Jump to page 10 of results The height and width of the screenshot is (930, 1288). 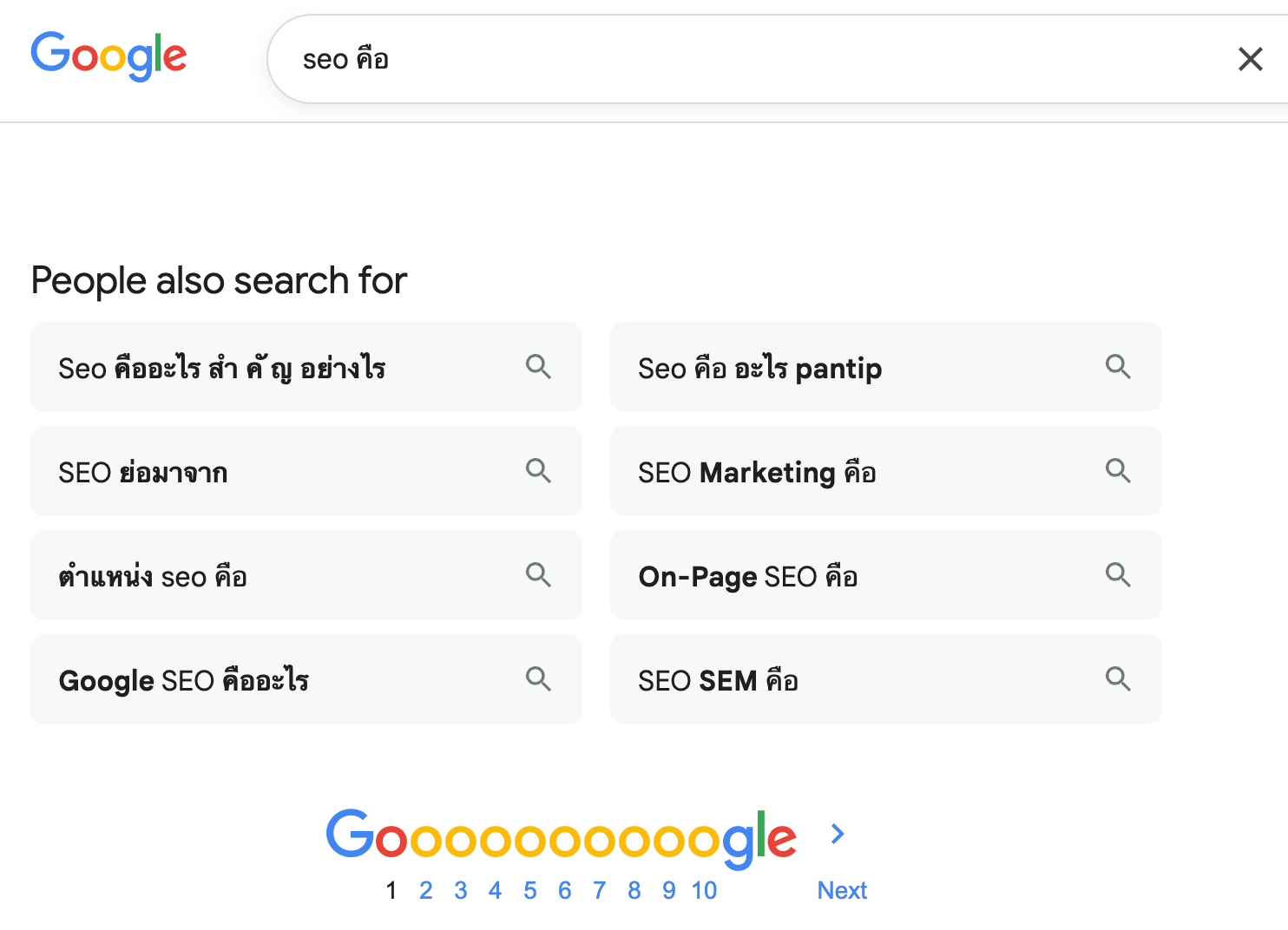[704, 889]
